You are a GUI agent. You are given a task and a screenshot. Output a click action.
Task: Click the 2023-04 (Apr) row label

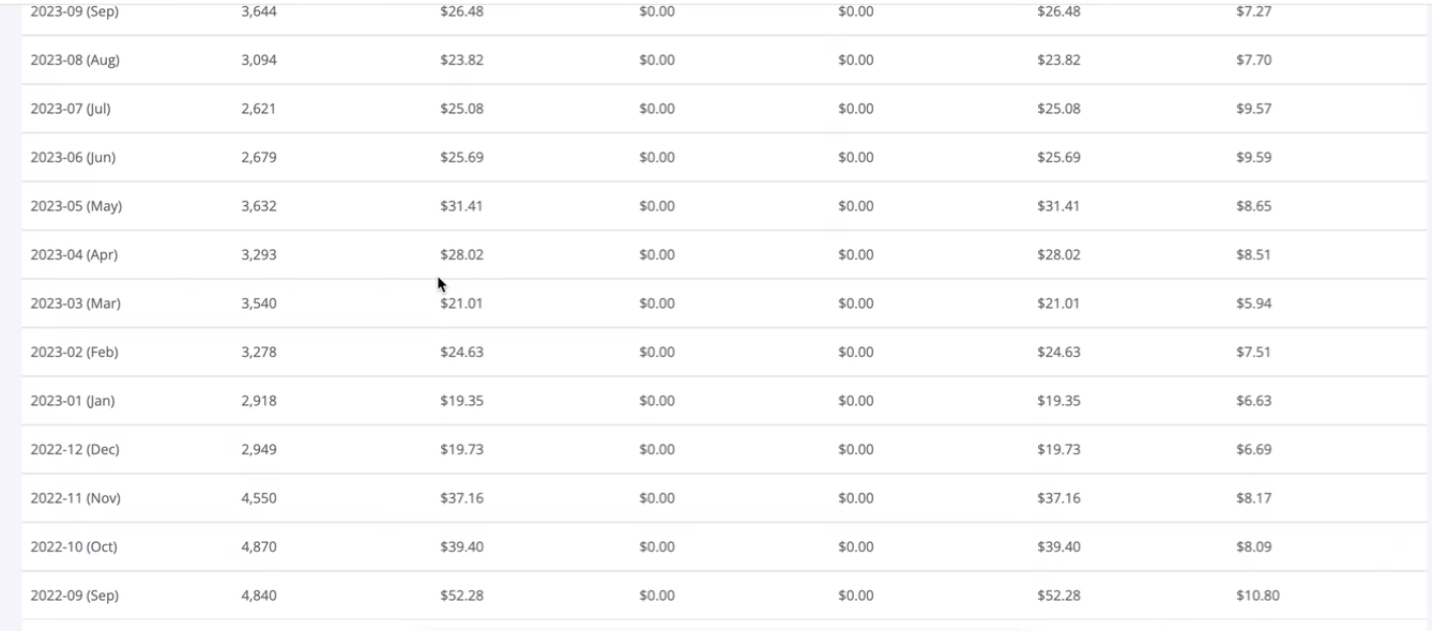pyautogui.click(x=74, y=255)
